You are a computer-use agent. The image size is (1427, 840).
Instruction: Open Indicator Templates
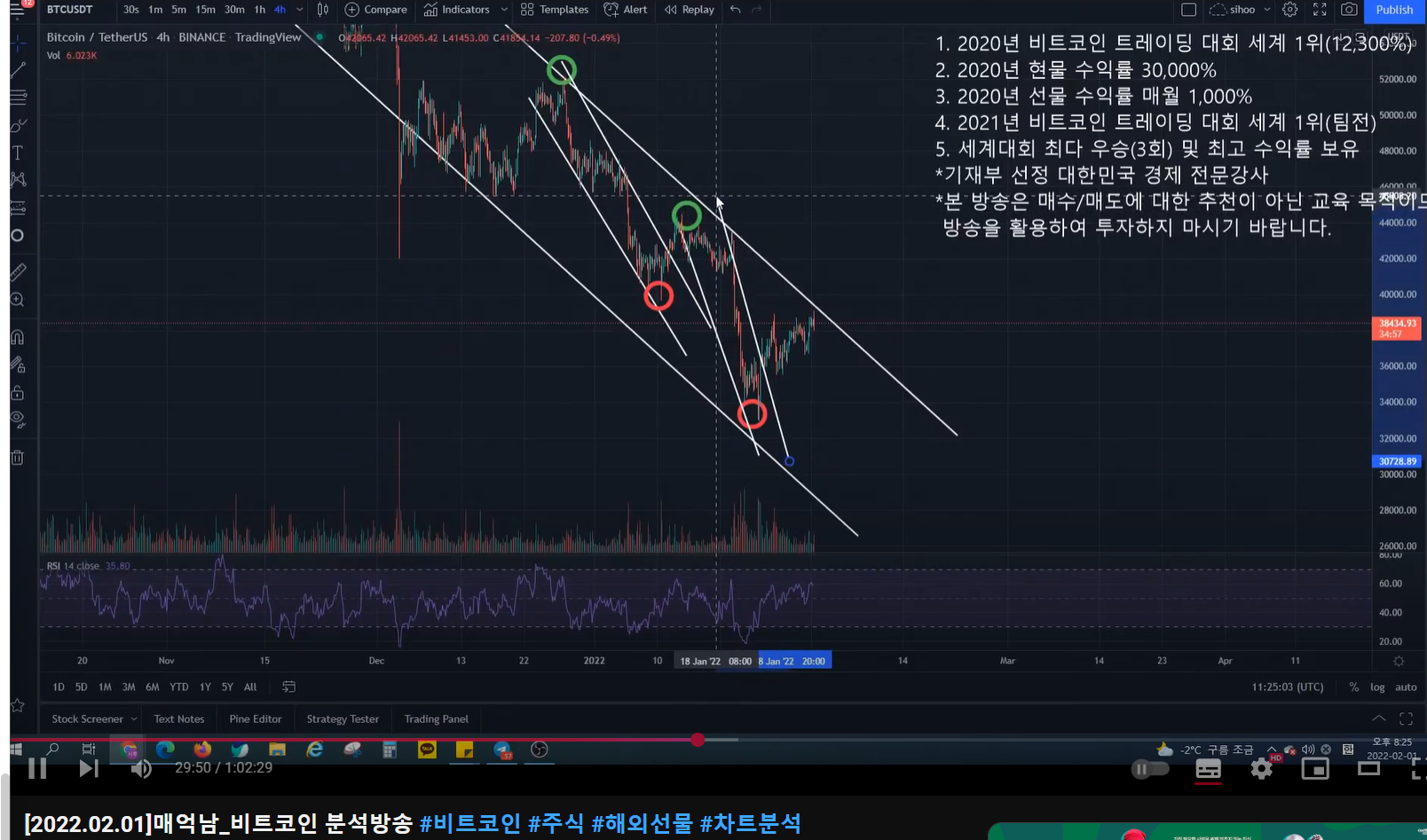click(555, 10)
